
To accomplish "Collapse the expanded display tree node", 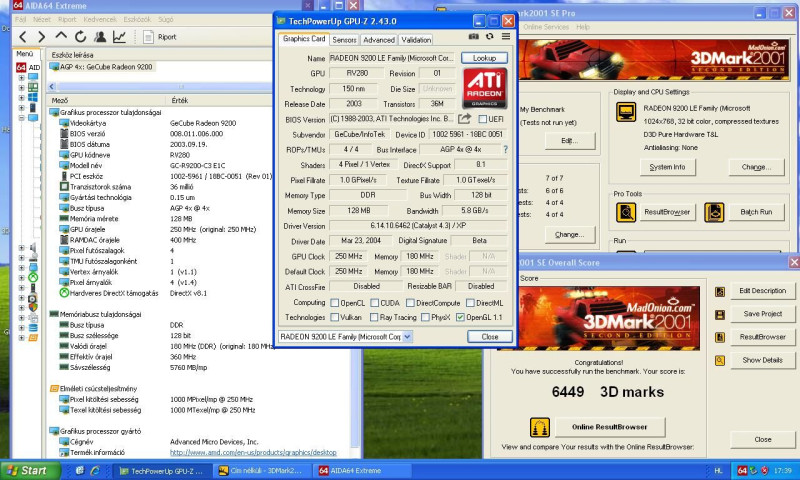I will coord(21,118).
